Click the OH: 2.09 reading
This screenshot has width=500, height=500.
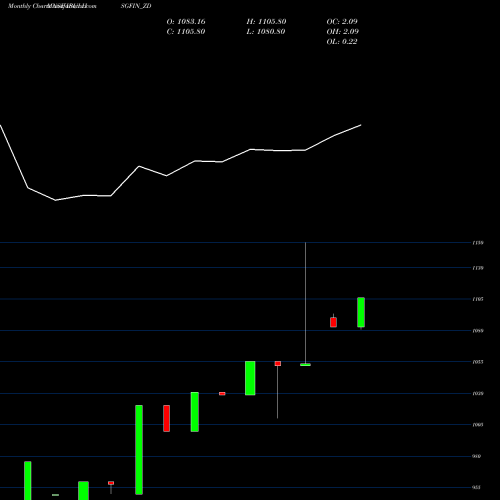(x=342, y=31)
